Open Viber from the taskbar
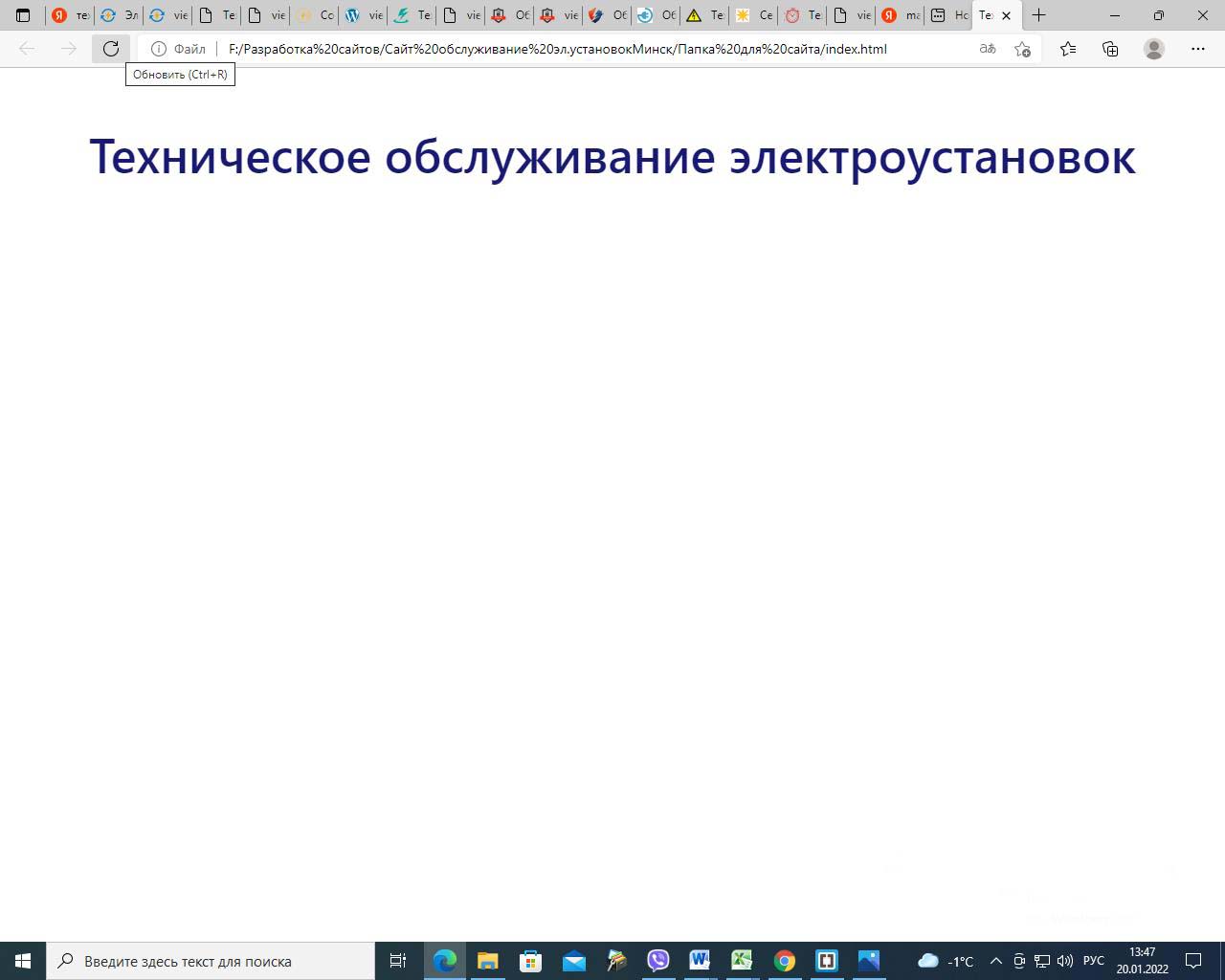 tap(657, 961)
